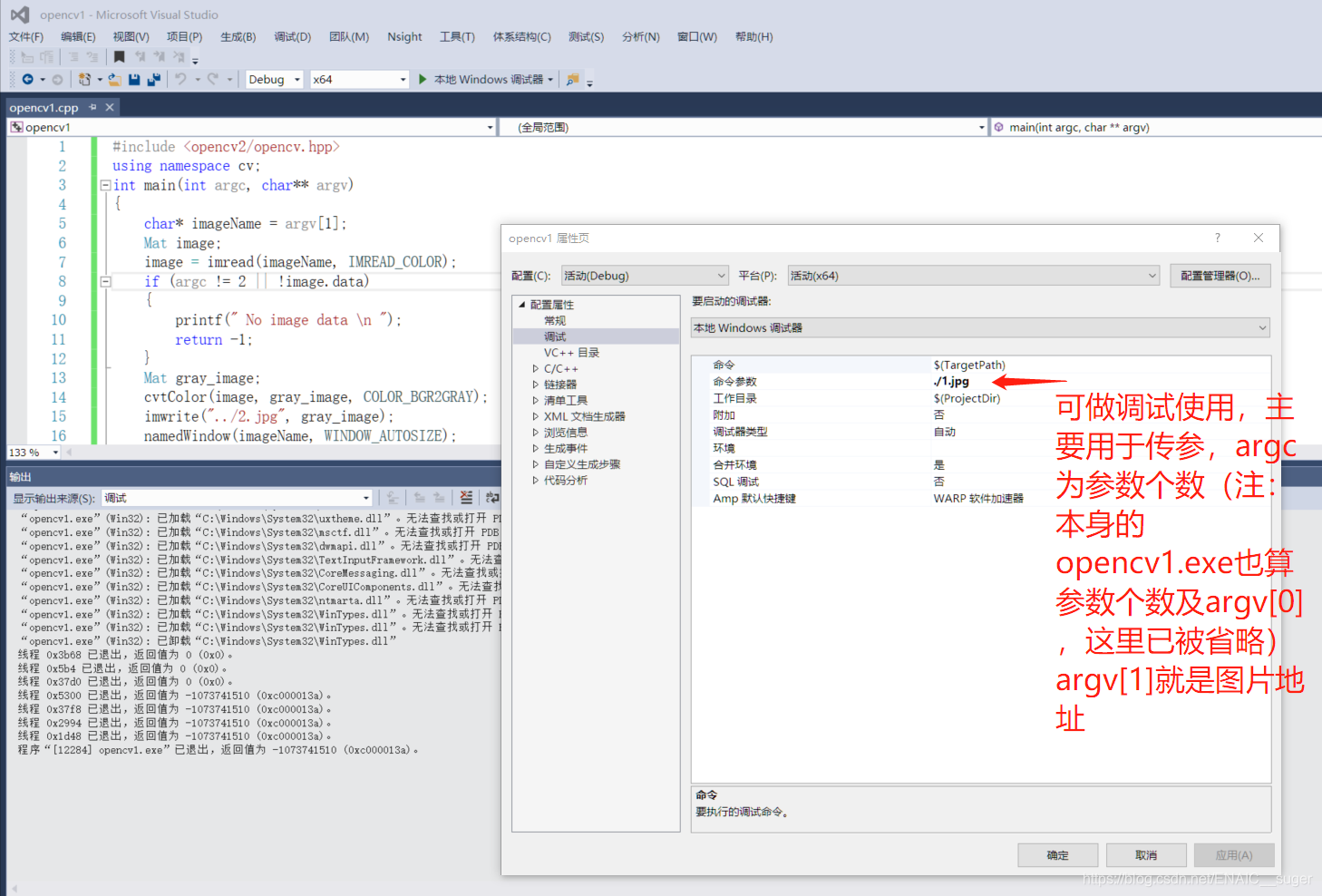This screenshot has width=1322, height=896.
Task: Click the Redo arrow icon
Action: pos(213,80)
